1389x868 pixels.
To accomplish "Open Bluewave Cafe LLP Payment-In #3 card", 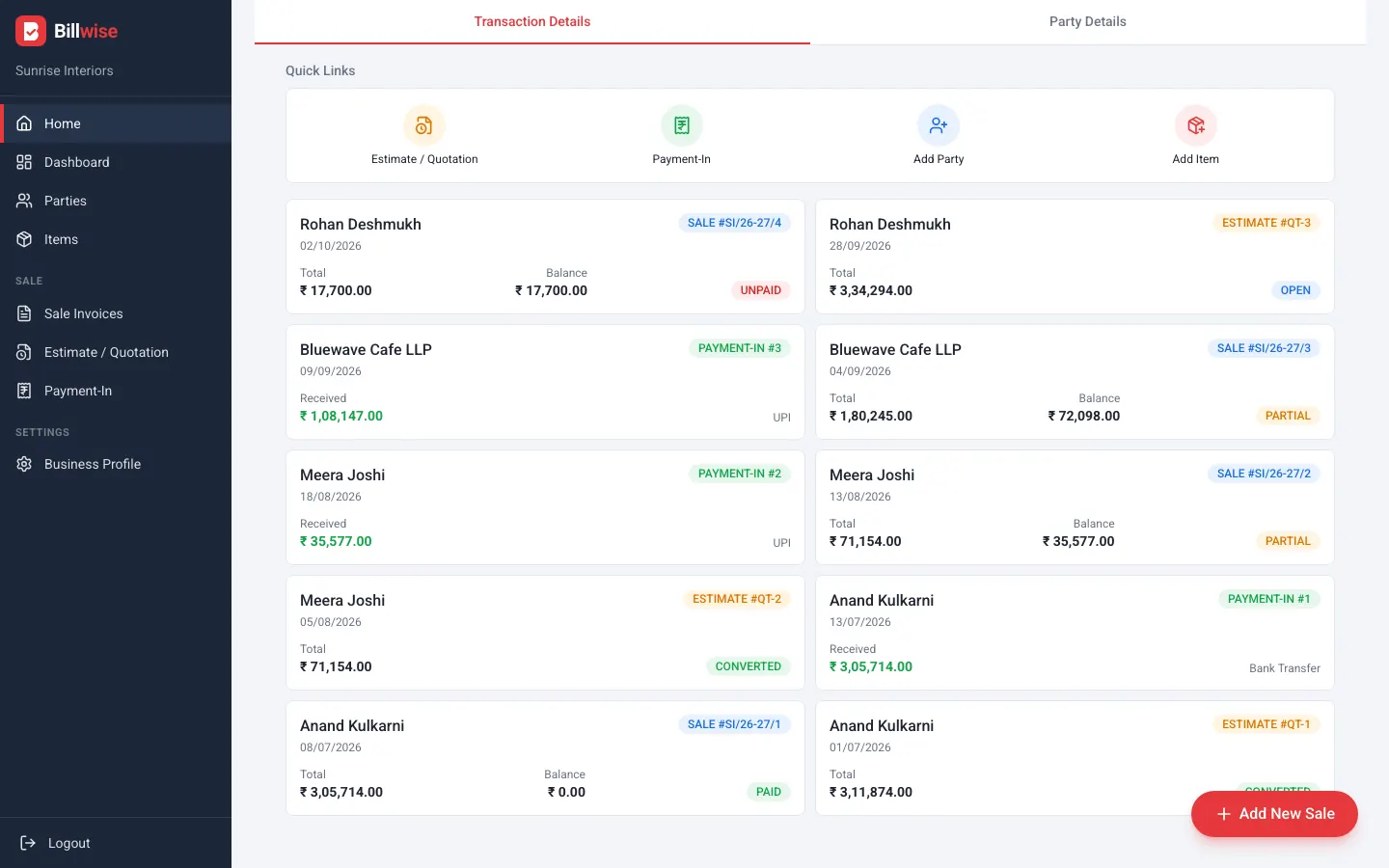I will coord(545,382).
